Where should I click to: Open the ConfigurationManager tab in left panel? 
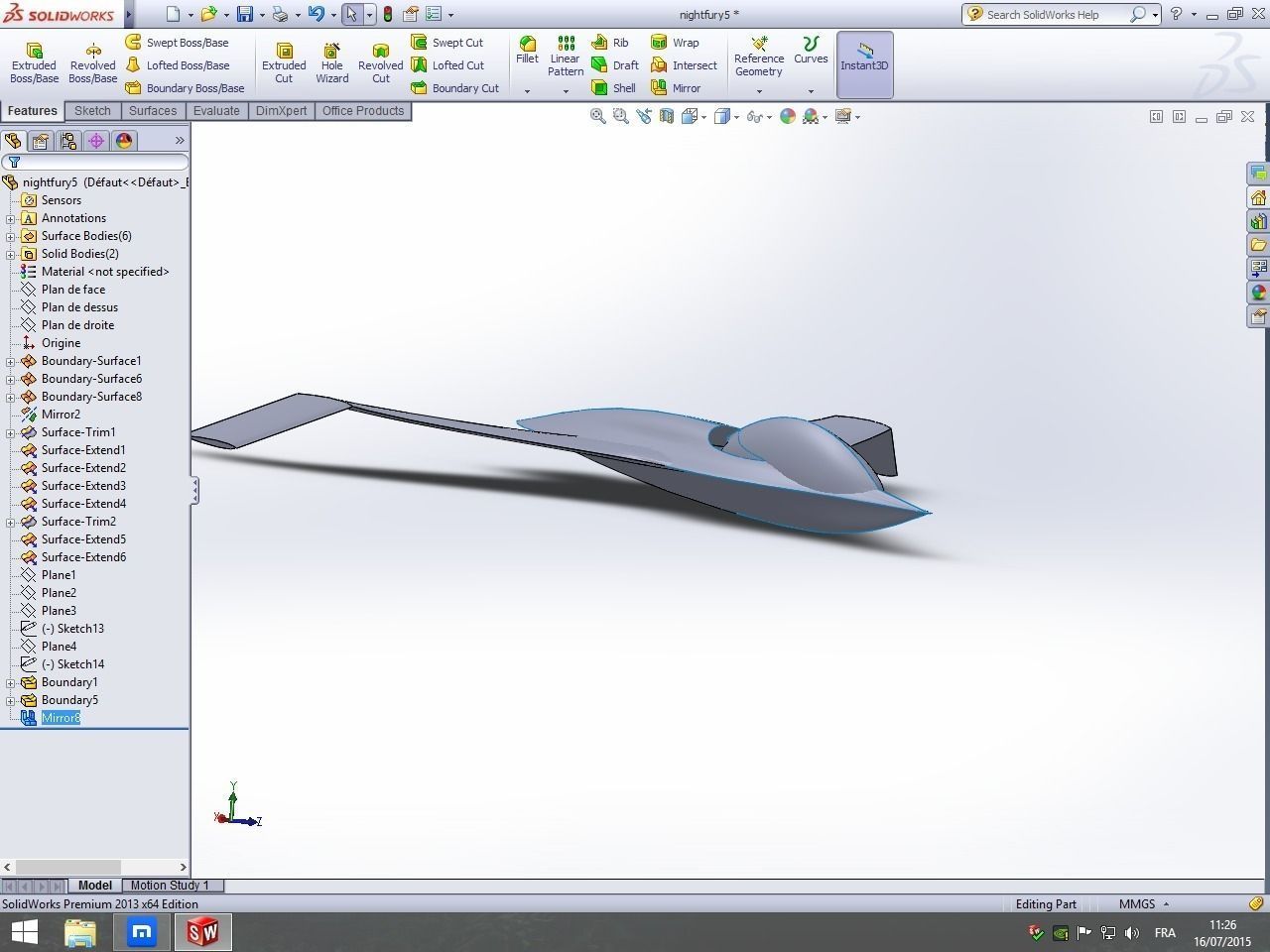tap(68, 141)
